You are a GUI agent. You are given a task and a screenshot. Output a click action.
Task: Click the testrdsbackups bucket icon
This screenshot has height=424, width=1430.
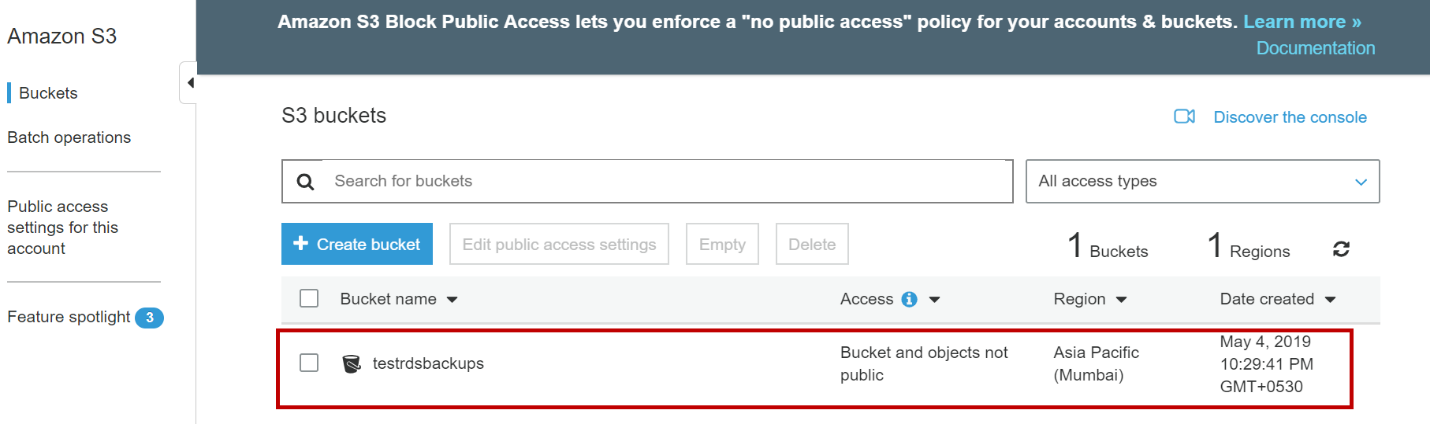pyautogui.click(x=351, y=363)
